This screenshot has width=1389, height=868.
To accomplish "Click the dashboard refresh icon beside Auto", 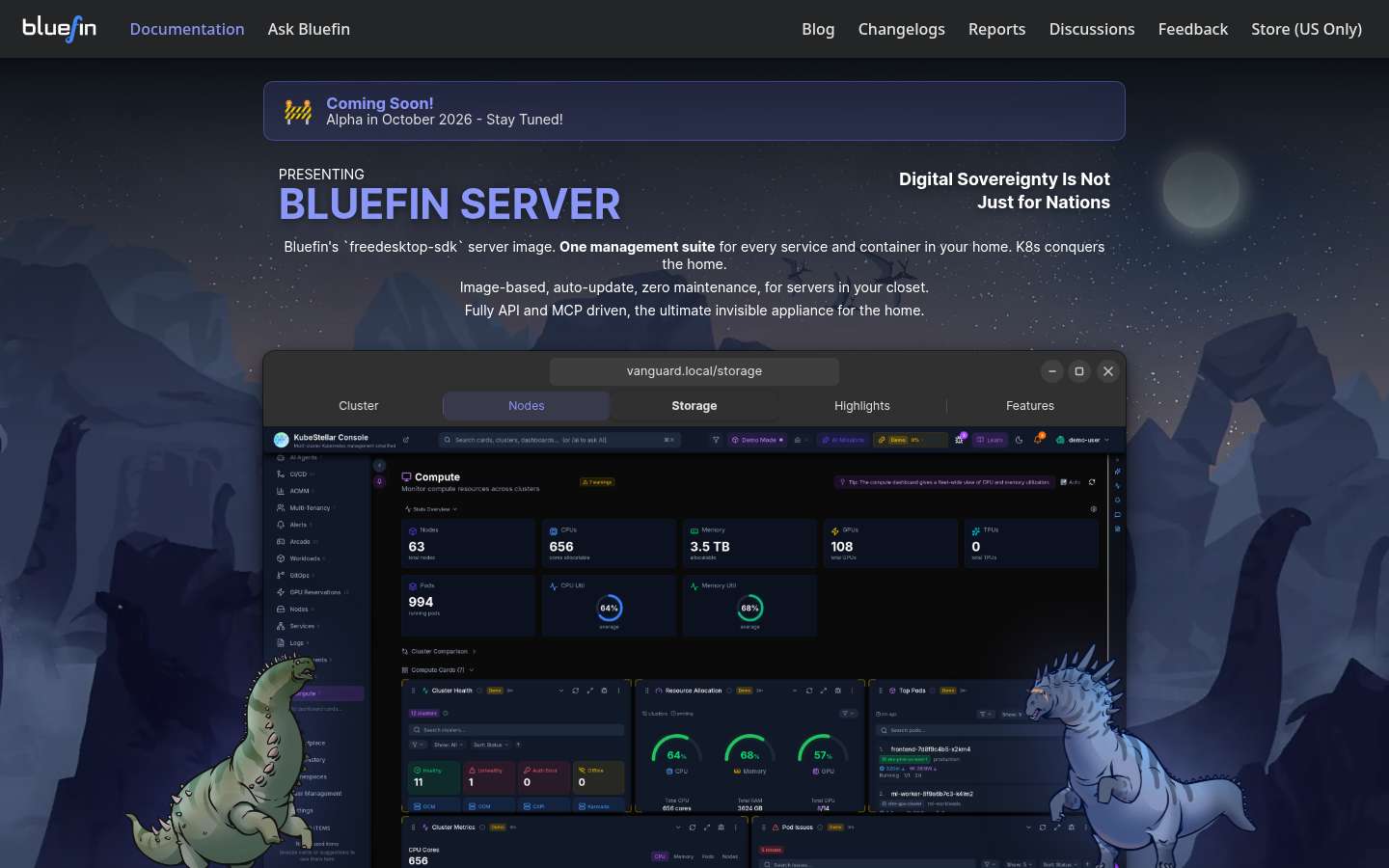I will pos(1092,482).
